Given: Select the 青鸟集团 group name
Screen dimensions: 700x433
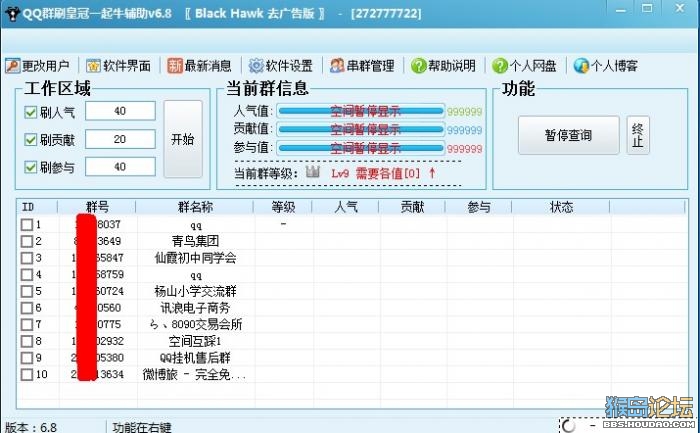Looking at the screenshot, I should [195, 241].
